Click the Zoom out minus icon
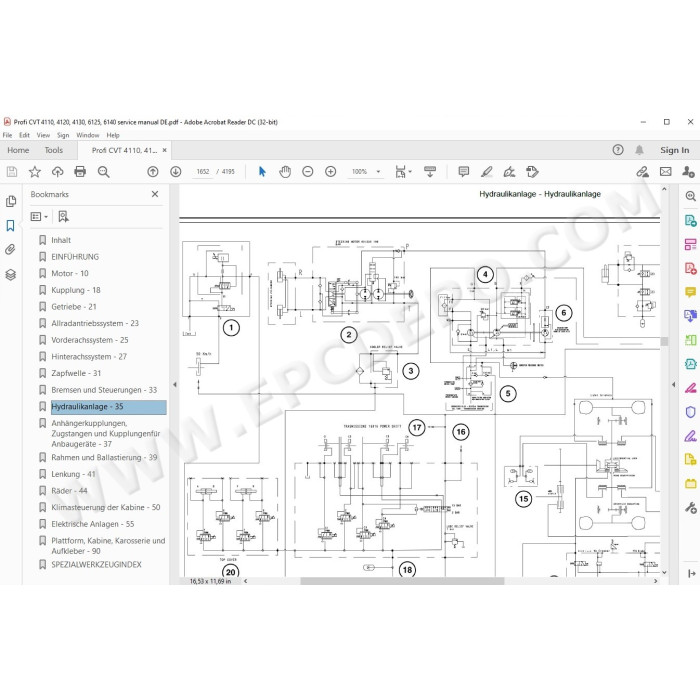The height and width of the screenshot is (700, 700). coord(308,171)
